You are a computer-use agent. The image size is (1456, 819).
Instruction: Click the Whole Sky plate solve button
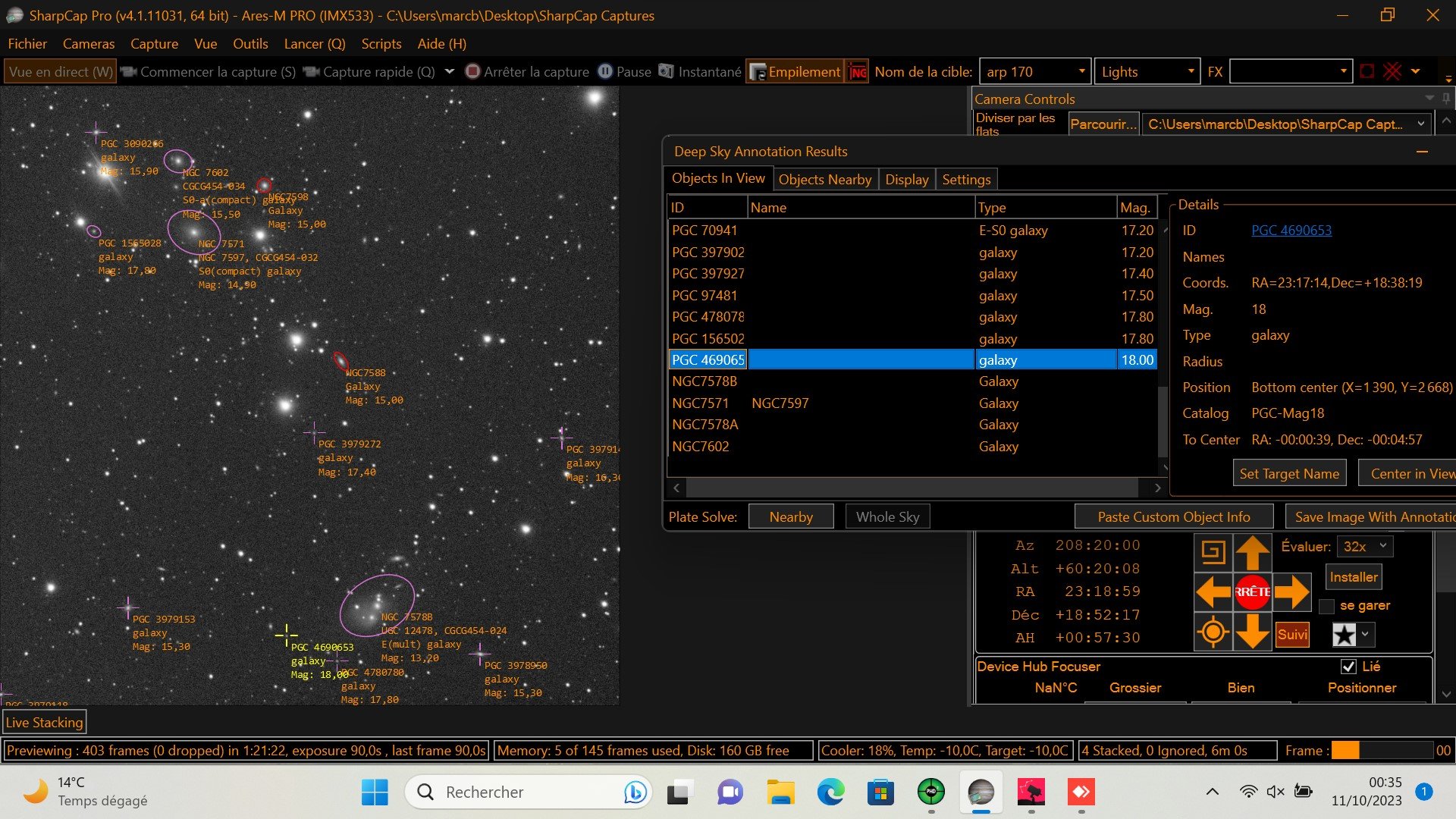(887, 517)
